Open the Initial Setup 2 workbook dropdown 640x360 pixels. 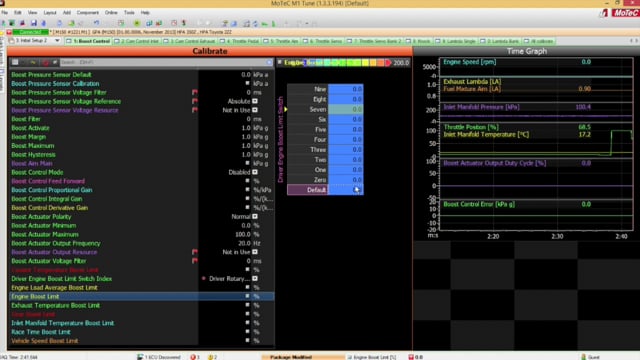click(x=57, y=41)
